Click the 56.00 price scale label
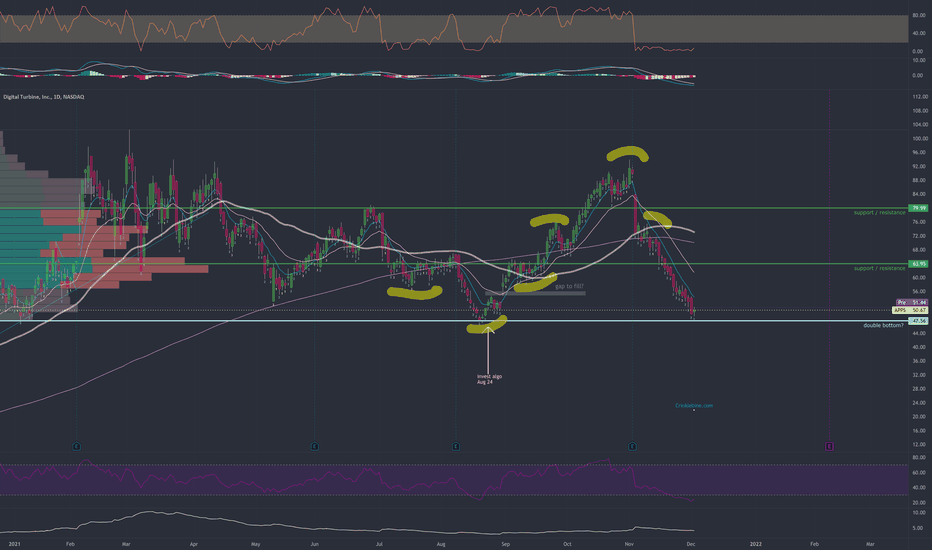Screen dimensions: 932x550 [x=920, y=291]
